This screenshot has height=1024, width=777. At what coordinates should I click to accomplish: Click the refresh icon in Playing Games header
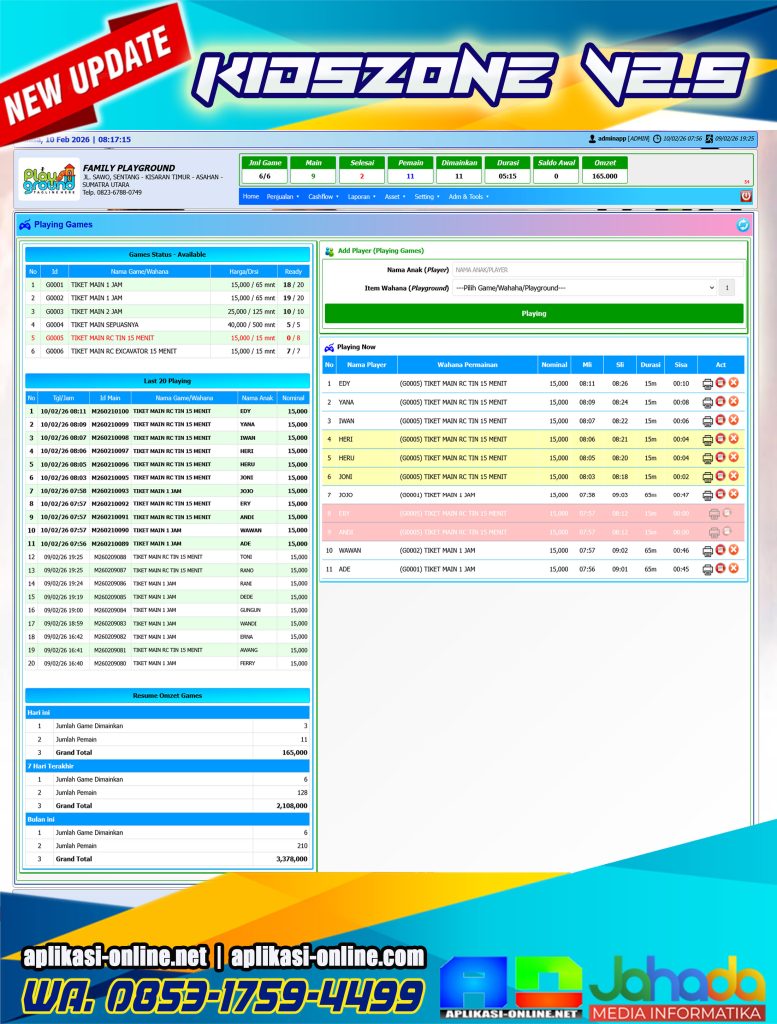743,225
